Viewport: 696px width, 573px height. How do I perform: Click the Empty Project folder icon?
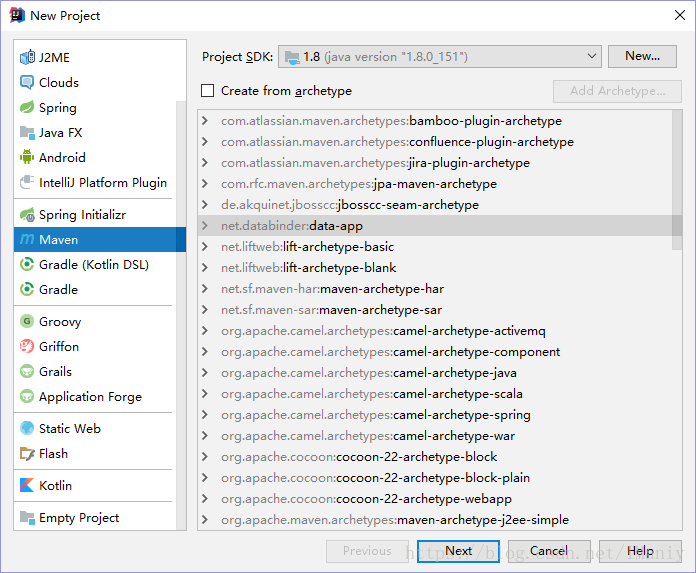(x=27, y=518)
